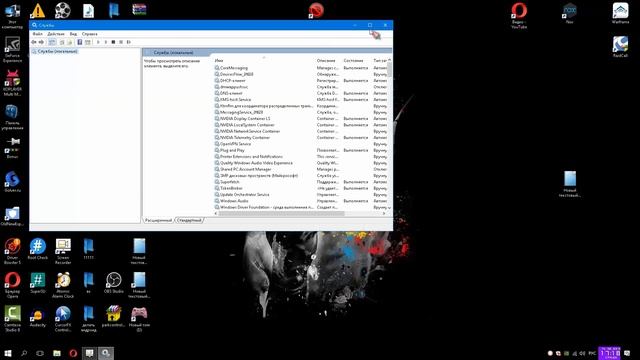Open Driver Booster 5 desktop icon
The width and height of the screenshot is (640, 360).
tap(12, 251)
